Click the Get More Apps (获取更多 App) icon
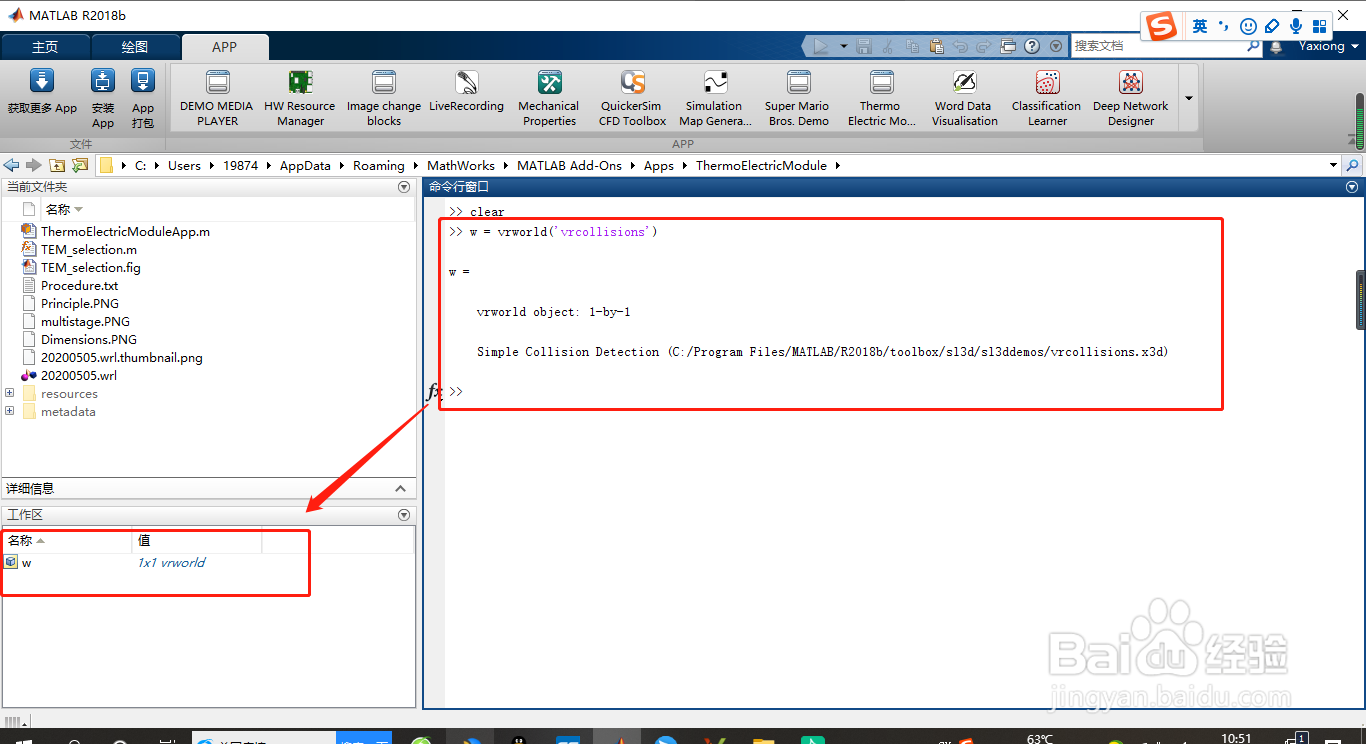 coord(42,82)
